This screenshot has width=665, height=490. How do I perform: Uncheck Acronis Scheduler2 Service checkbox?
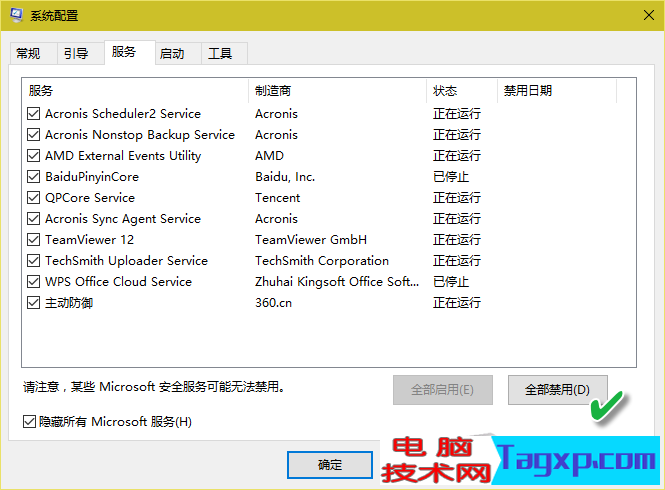34,114
